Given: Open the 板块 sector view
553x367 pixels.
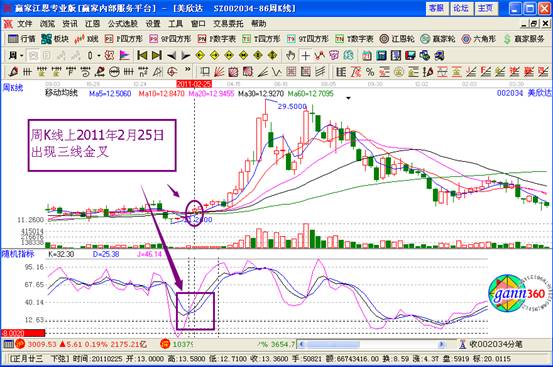Looking at the screenshot, I should click(55, 39).
